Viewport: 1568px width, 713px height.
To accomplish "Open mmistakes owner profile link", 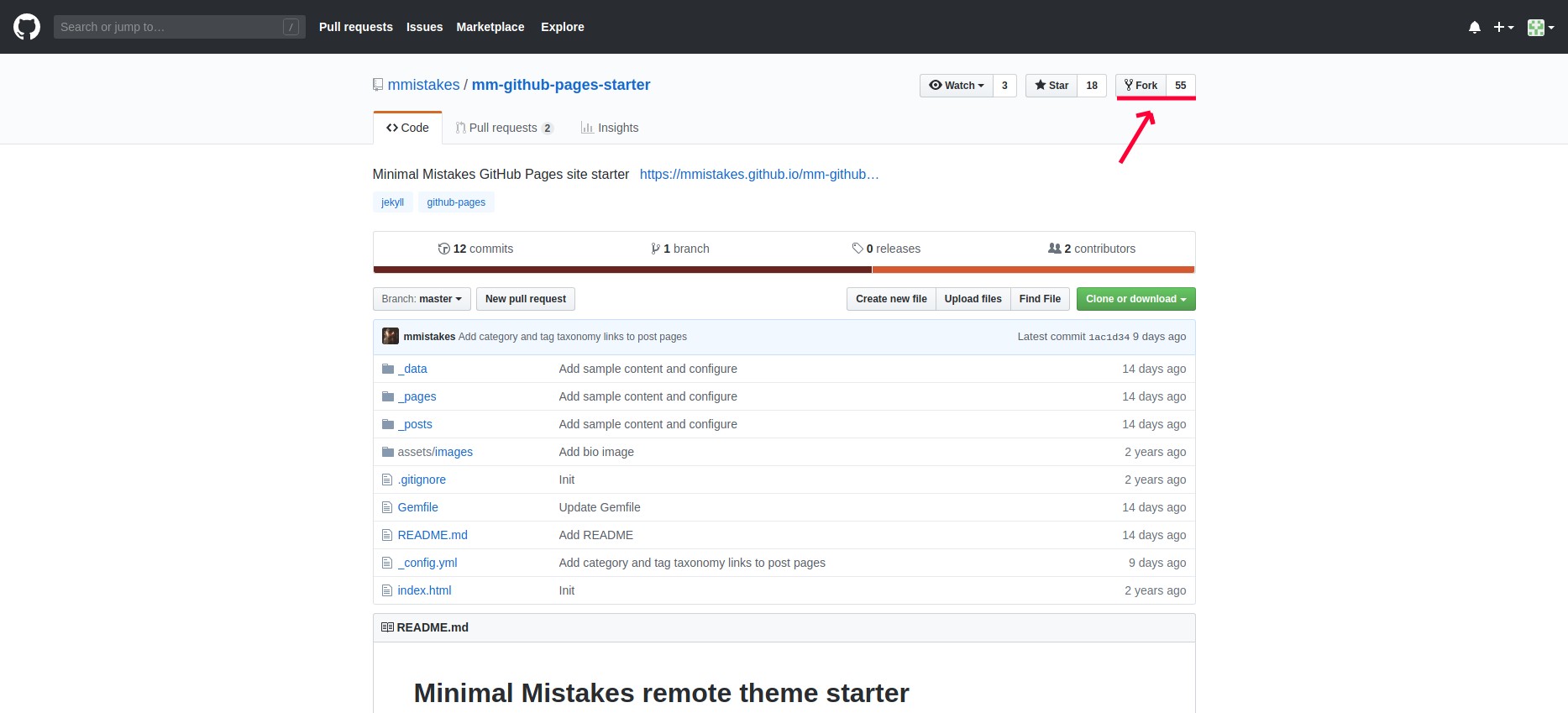I will pos(424,85).
